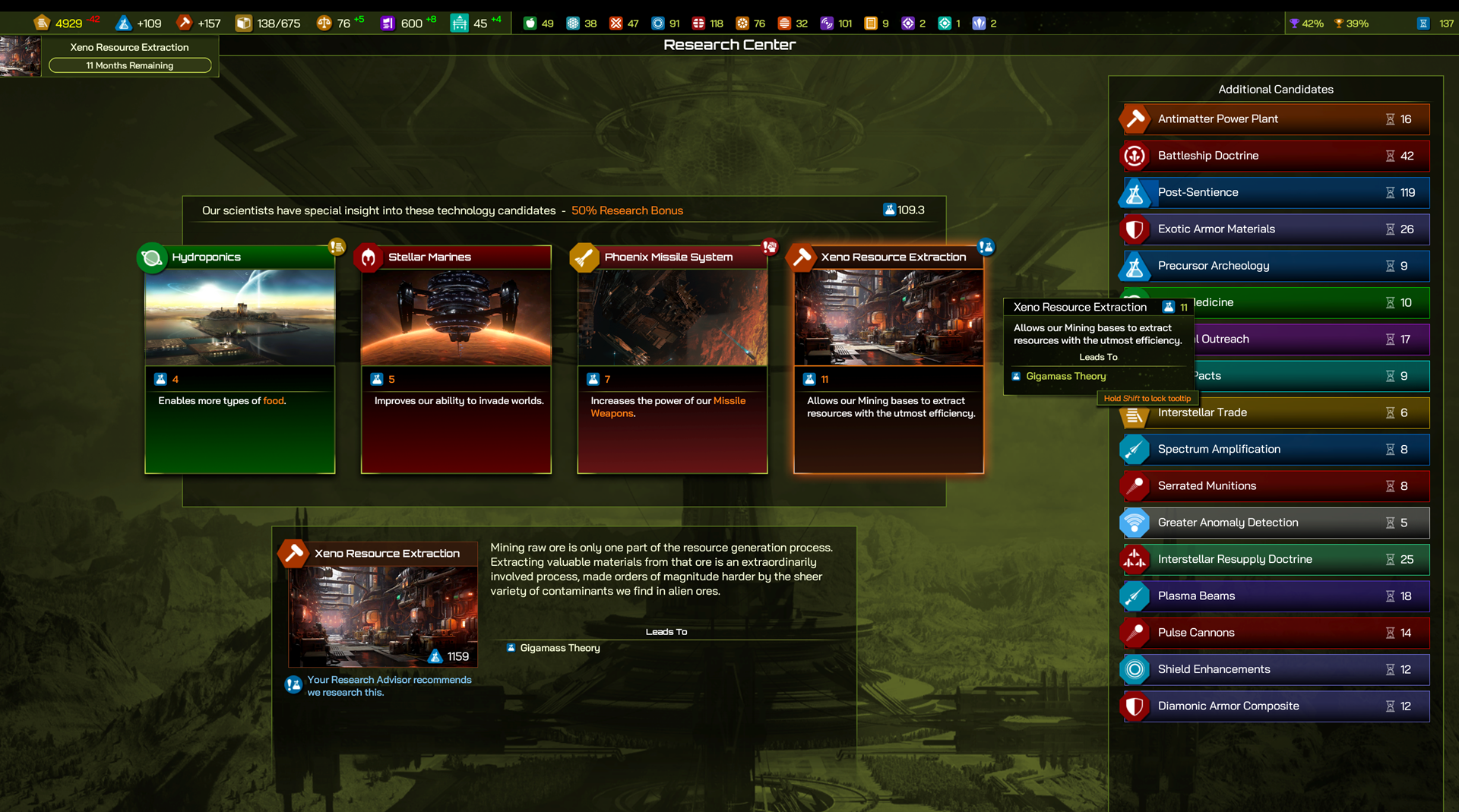Click the 11 Months Remaining progress bar
This screenshot has height=812, width=1459.
coord(130,65)
